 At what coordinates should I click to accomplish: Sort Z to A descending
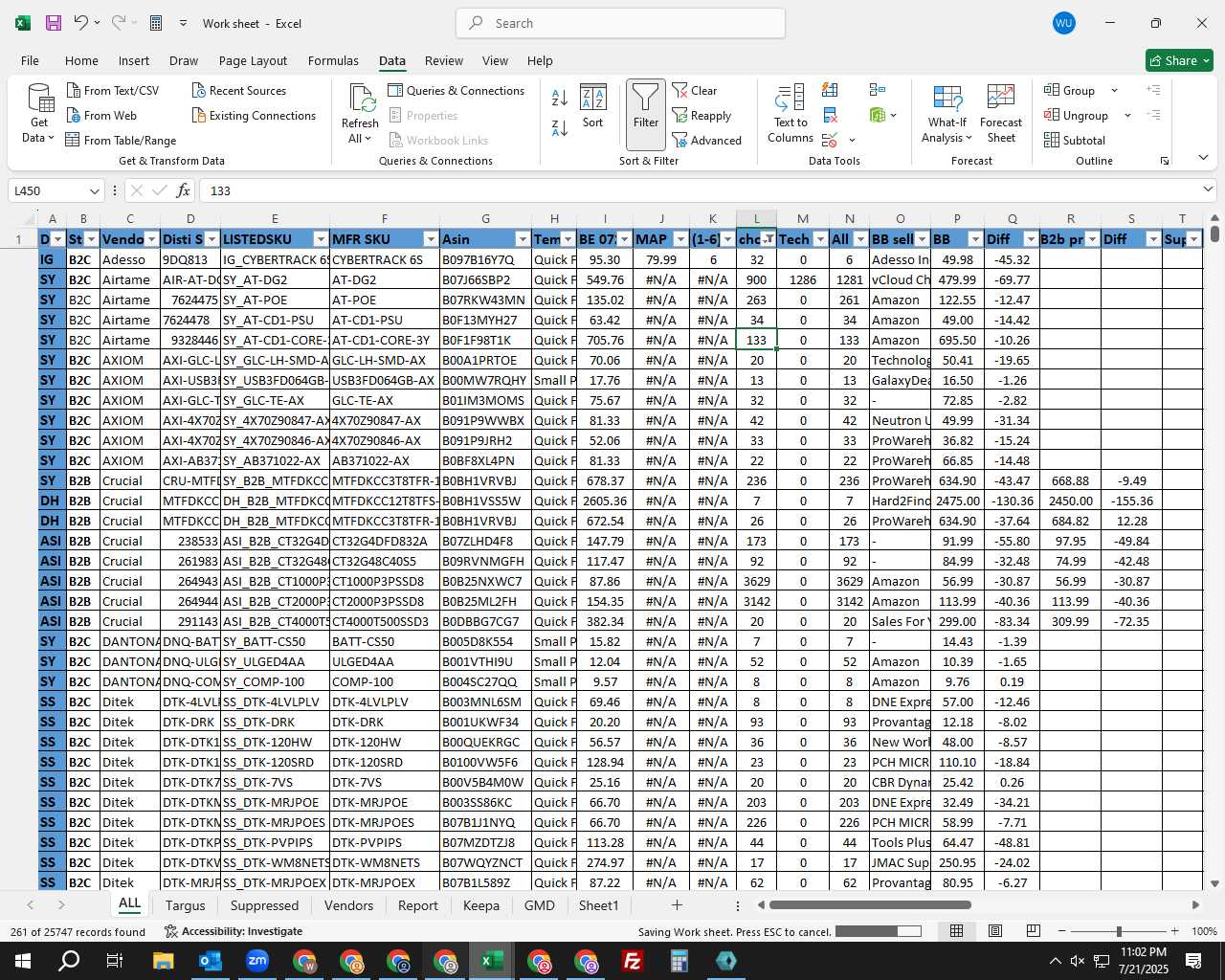[x=560, y=127]
